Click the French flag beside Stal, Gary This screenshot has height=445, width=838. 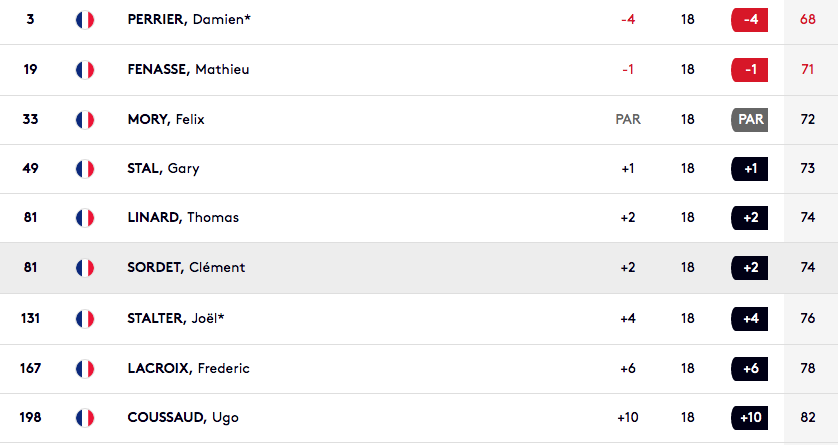click(x=85, y=169)
